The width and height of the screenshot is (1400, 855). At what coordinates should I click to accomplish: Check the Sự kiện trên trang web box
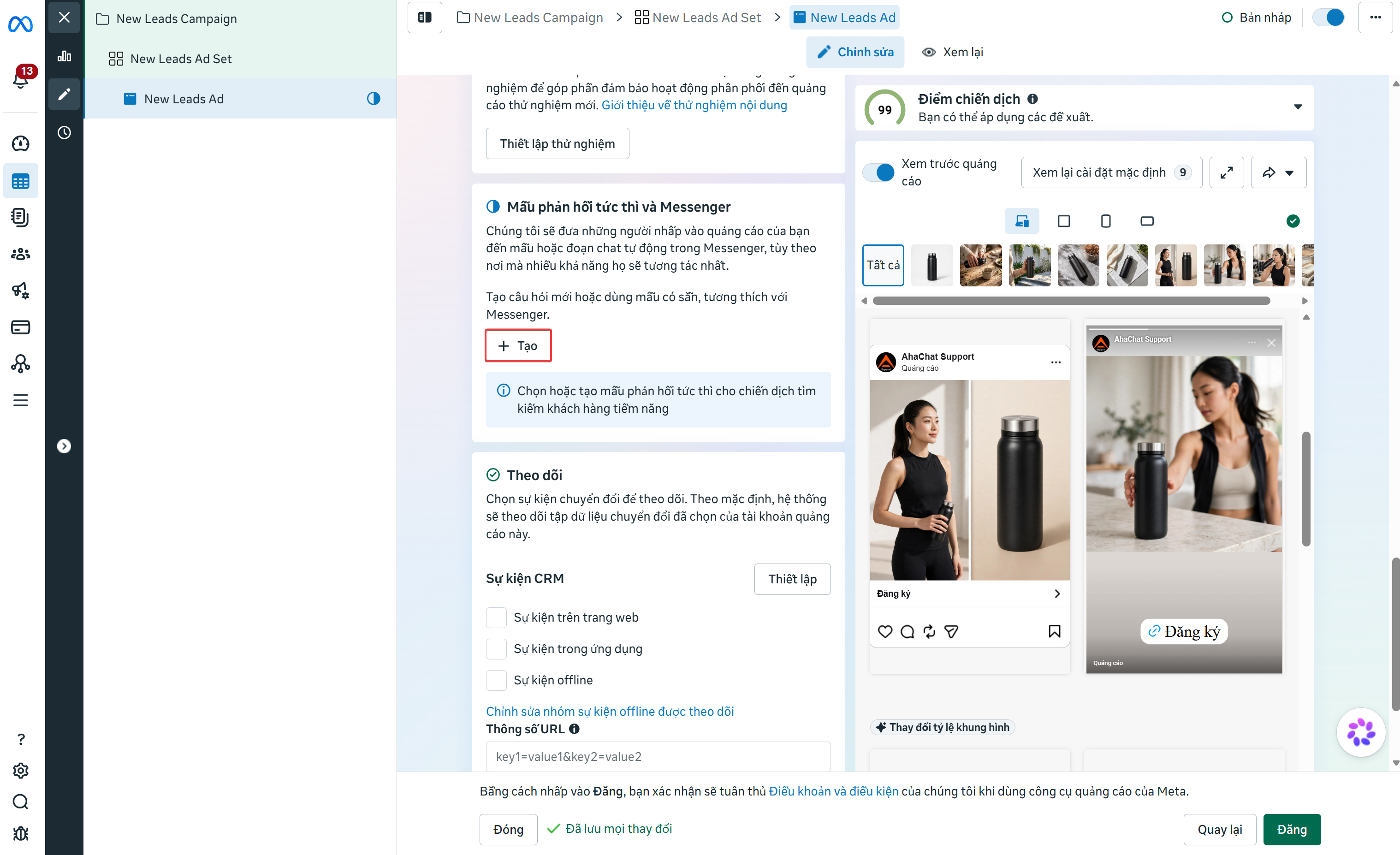496,617
